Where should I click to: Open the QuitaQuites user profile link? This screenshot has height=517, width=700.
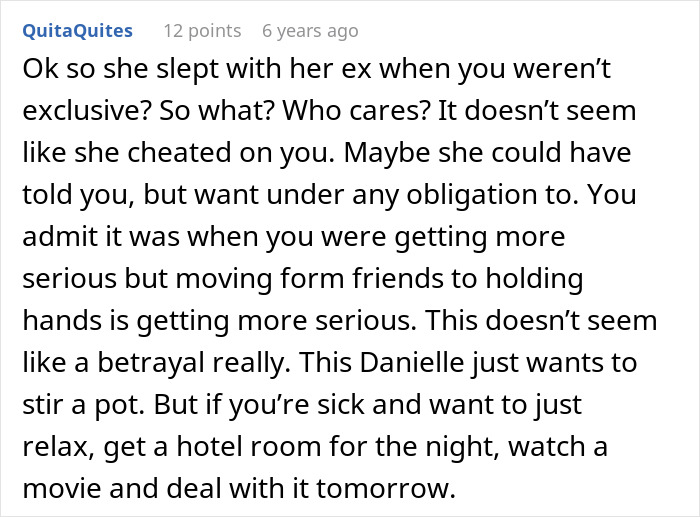pyautogui.click(x=78, y=31)
